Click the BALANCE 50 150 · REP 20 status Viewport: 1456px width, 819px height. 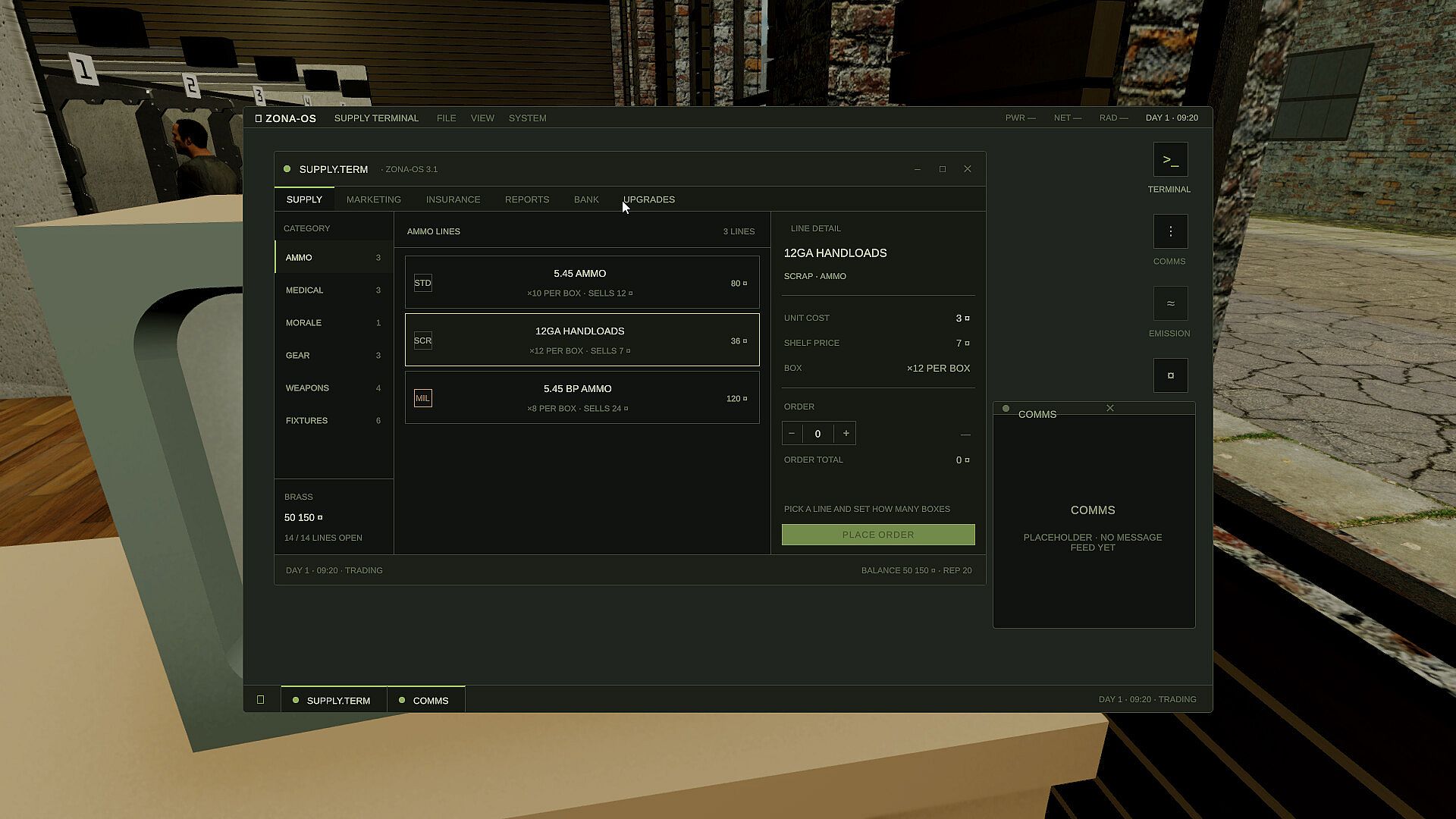916,571
